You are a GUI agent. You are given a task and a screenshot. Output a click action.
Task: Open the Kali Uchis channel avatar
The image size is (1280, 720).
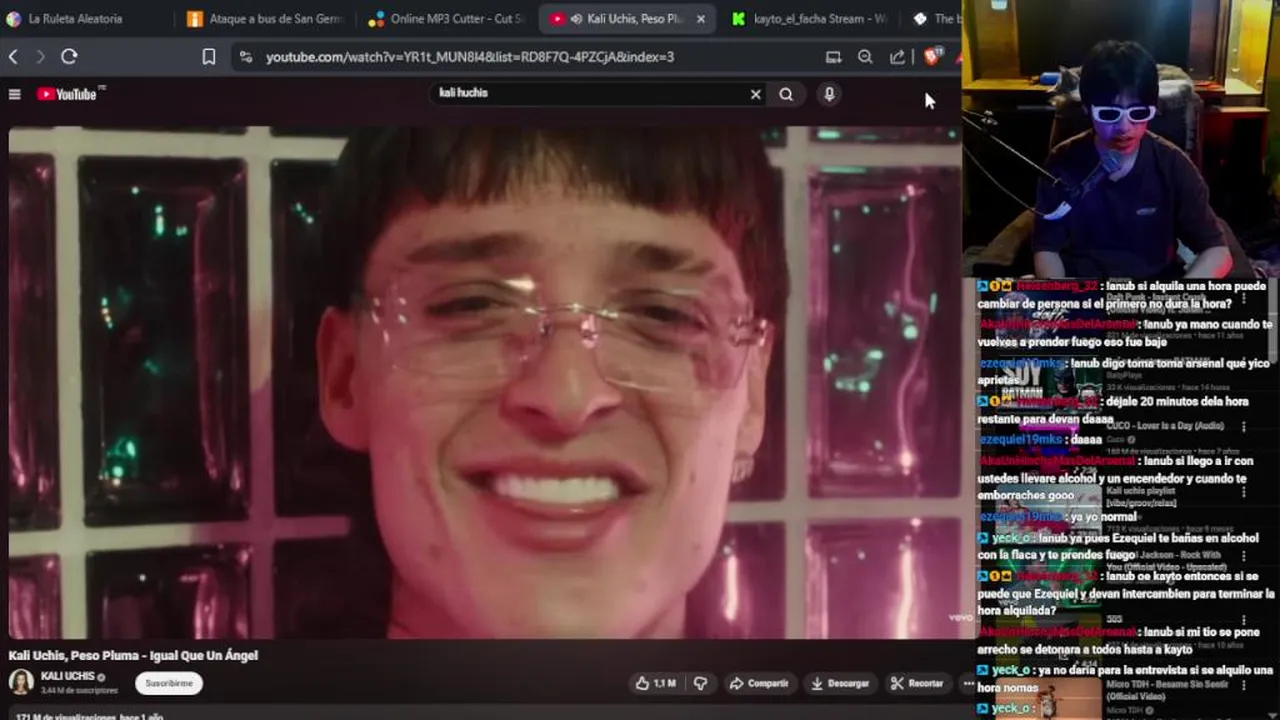(21, 682)
